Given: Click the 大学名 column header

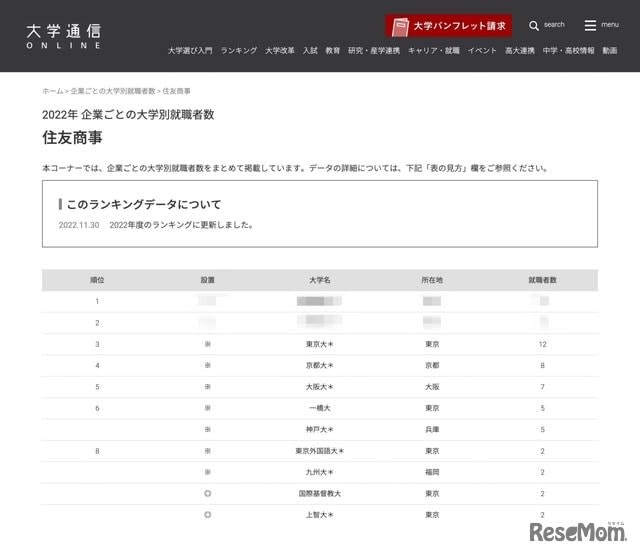Looking at the screenshot, I should pos(320,280).
